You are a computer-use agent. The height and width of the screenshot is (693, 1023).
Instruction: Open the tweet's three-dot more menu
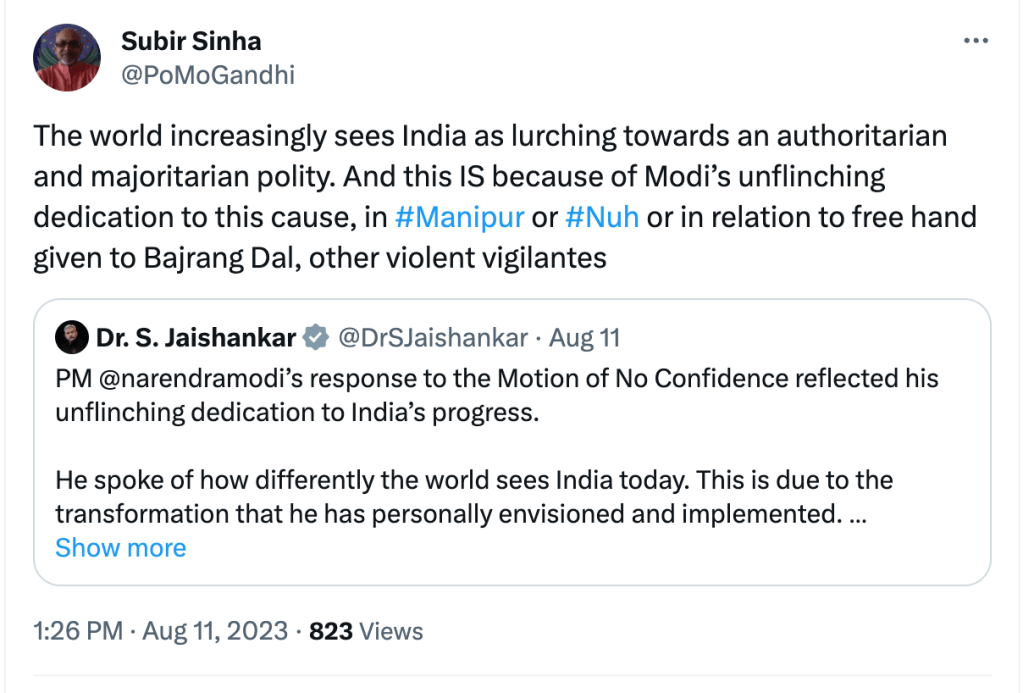pyautogui.click(x=974, y=41)
